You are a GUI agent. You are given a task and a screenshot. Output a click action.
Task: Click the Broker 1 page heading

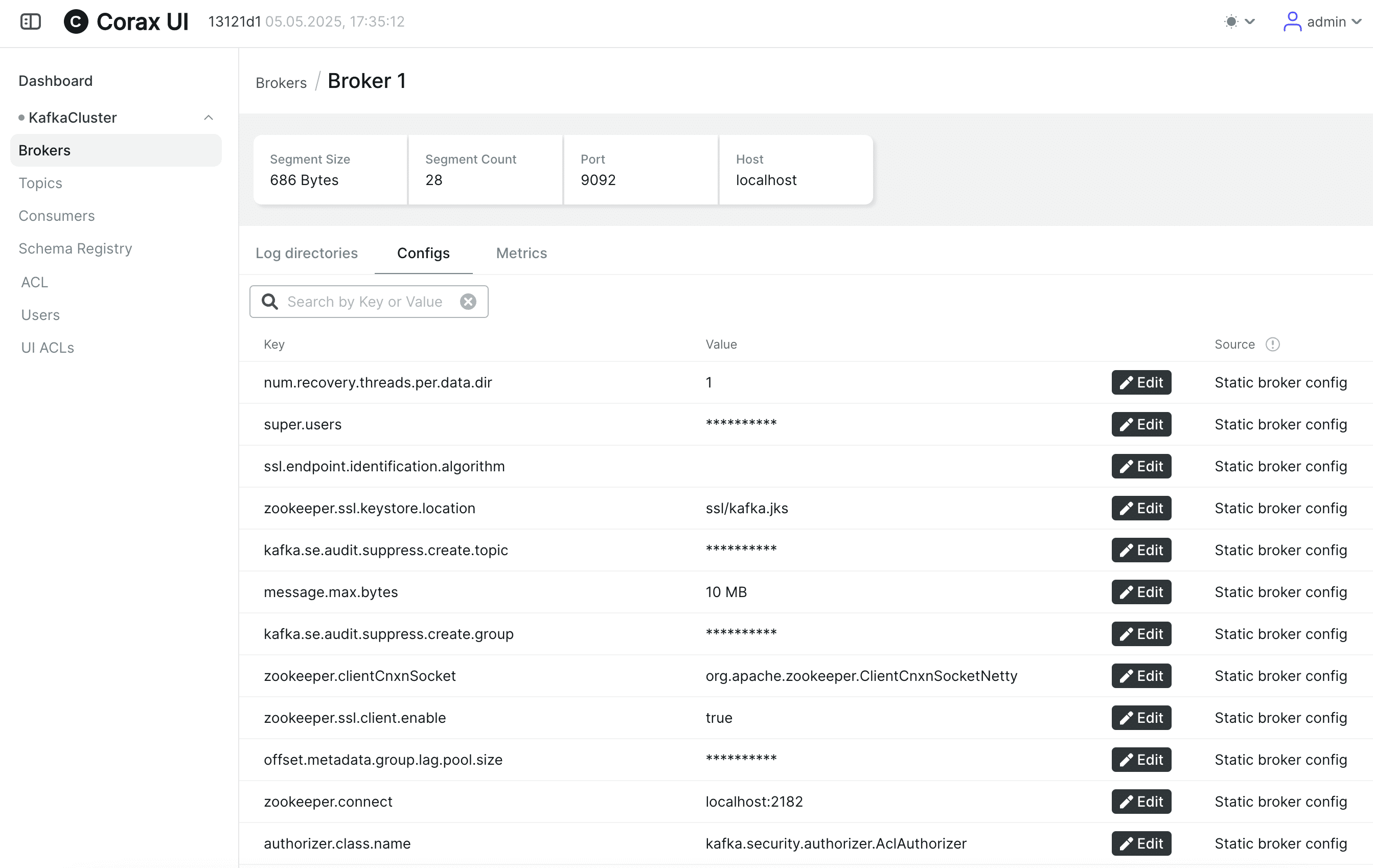pos(367,81)
